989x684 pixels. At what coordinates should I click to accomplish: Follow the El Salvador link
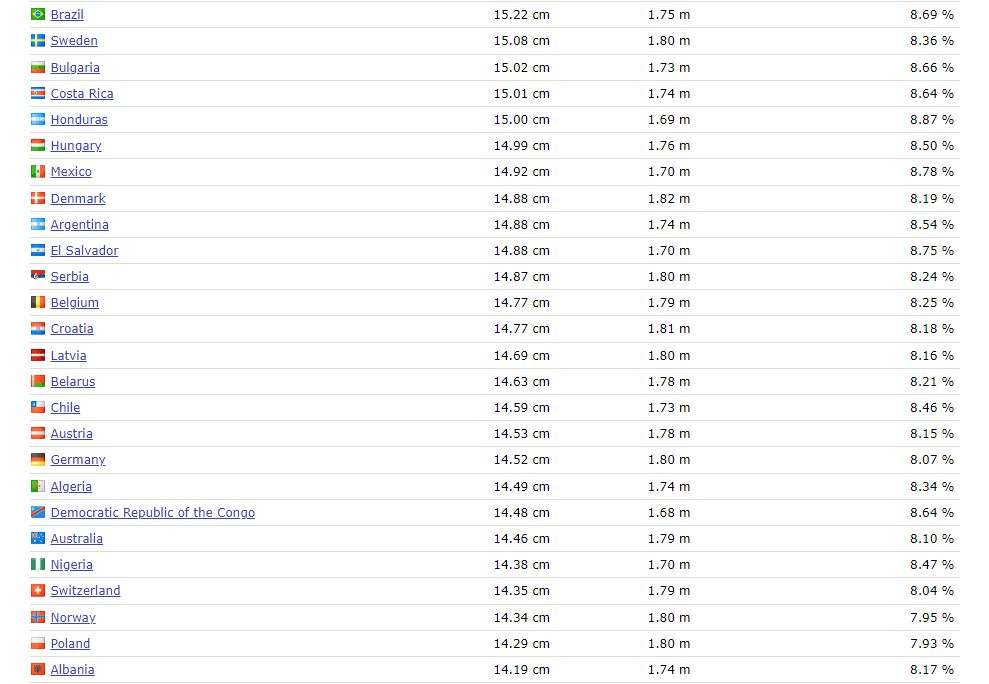click(84, 251)
